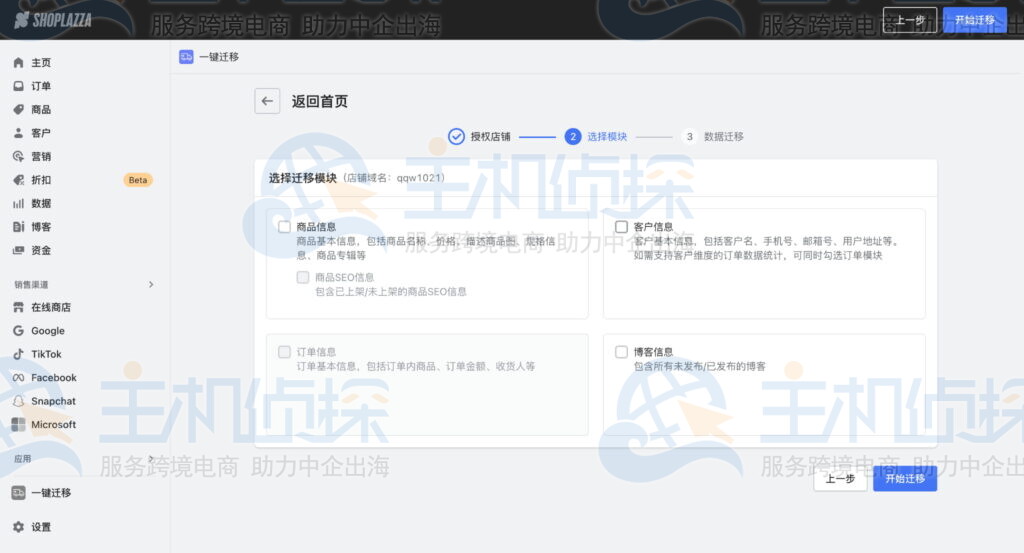
Task: Open the 折扣 discount icon
Action: pyautogui.click(x=18, y=180)
